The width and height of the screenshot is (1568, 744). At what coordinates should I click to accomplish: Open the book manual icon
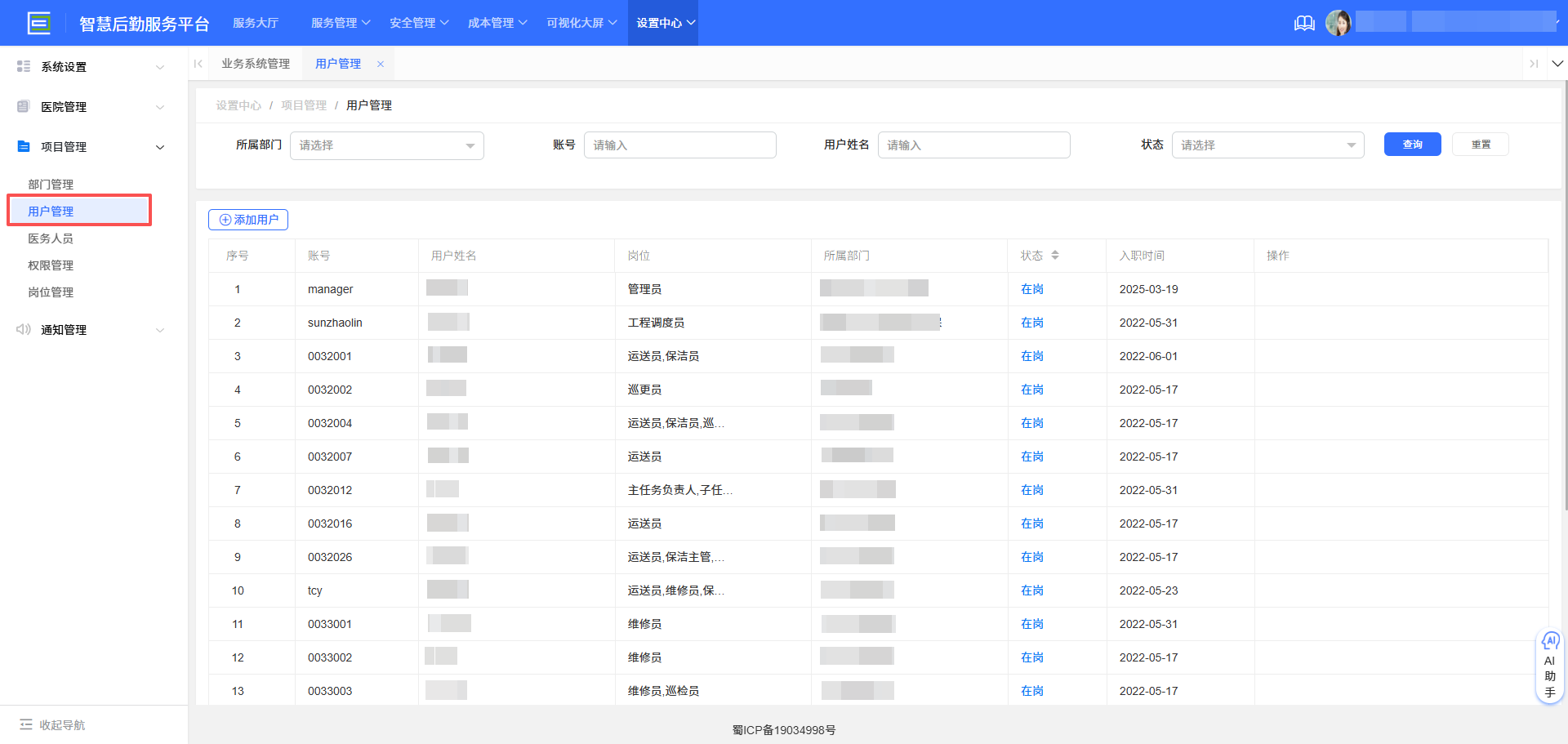pos(1304,23)
